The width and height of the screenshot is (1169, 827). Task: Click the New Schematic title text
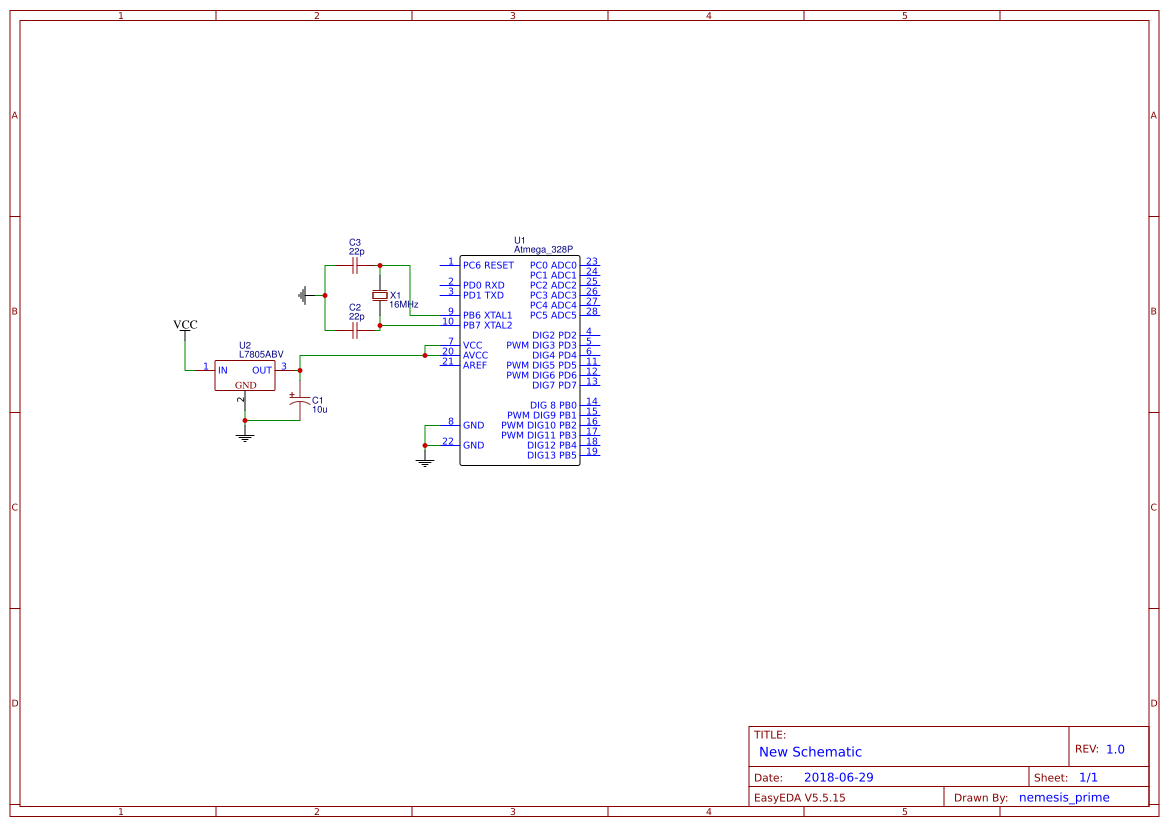(x=810, y=752)
